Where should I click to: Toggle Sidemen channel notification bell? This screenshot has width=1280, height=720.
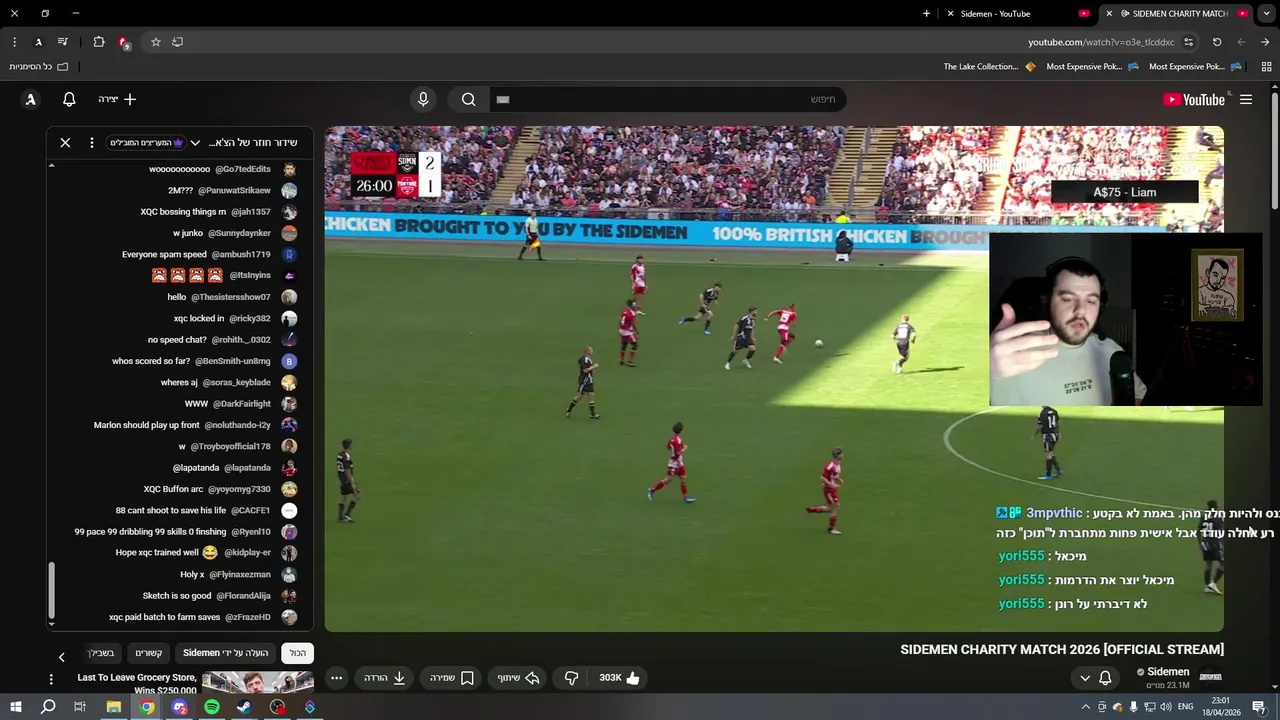point(1105,678)
